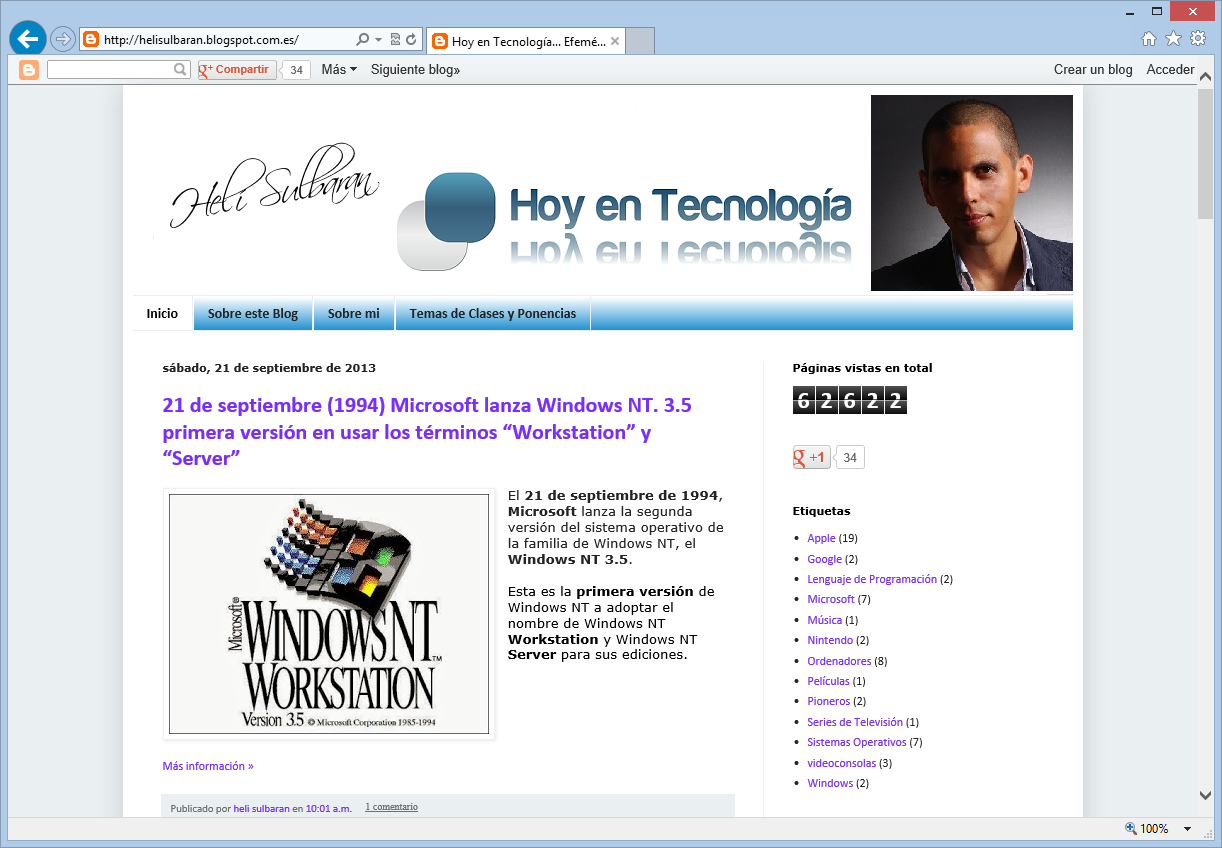Open the Nintendo label link
Screen dimensions: 1222x848
coord(830,640)
